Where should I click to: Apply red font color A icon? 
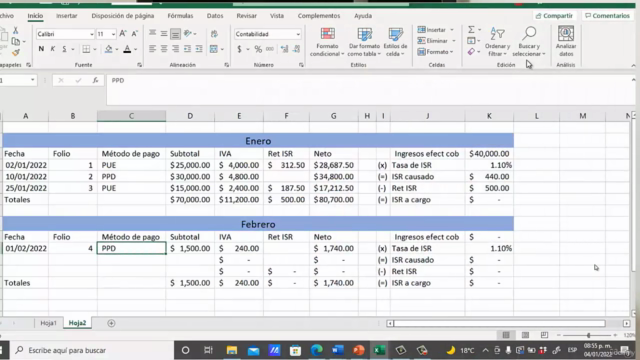[x=127, y=49]
